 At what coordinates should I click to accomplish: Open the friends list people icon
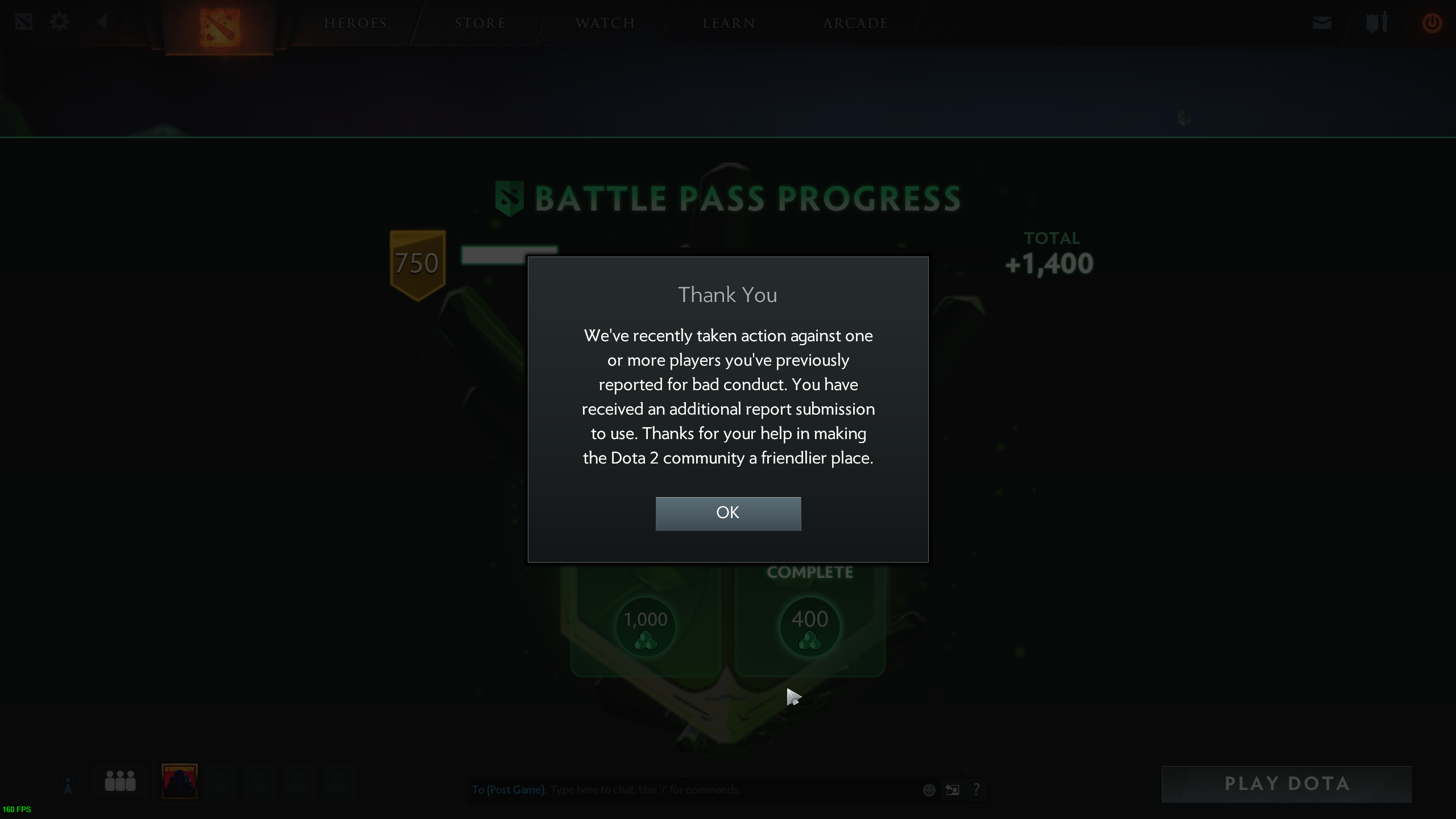(x=120, y=781)
